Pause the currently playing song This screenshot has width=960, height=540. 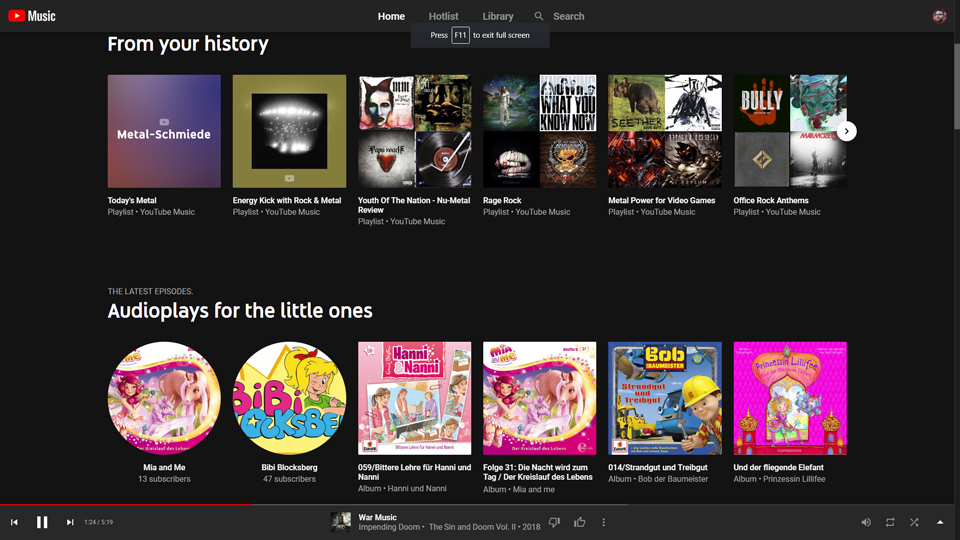(x=42, y=522)
